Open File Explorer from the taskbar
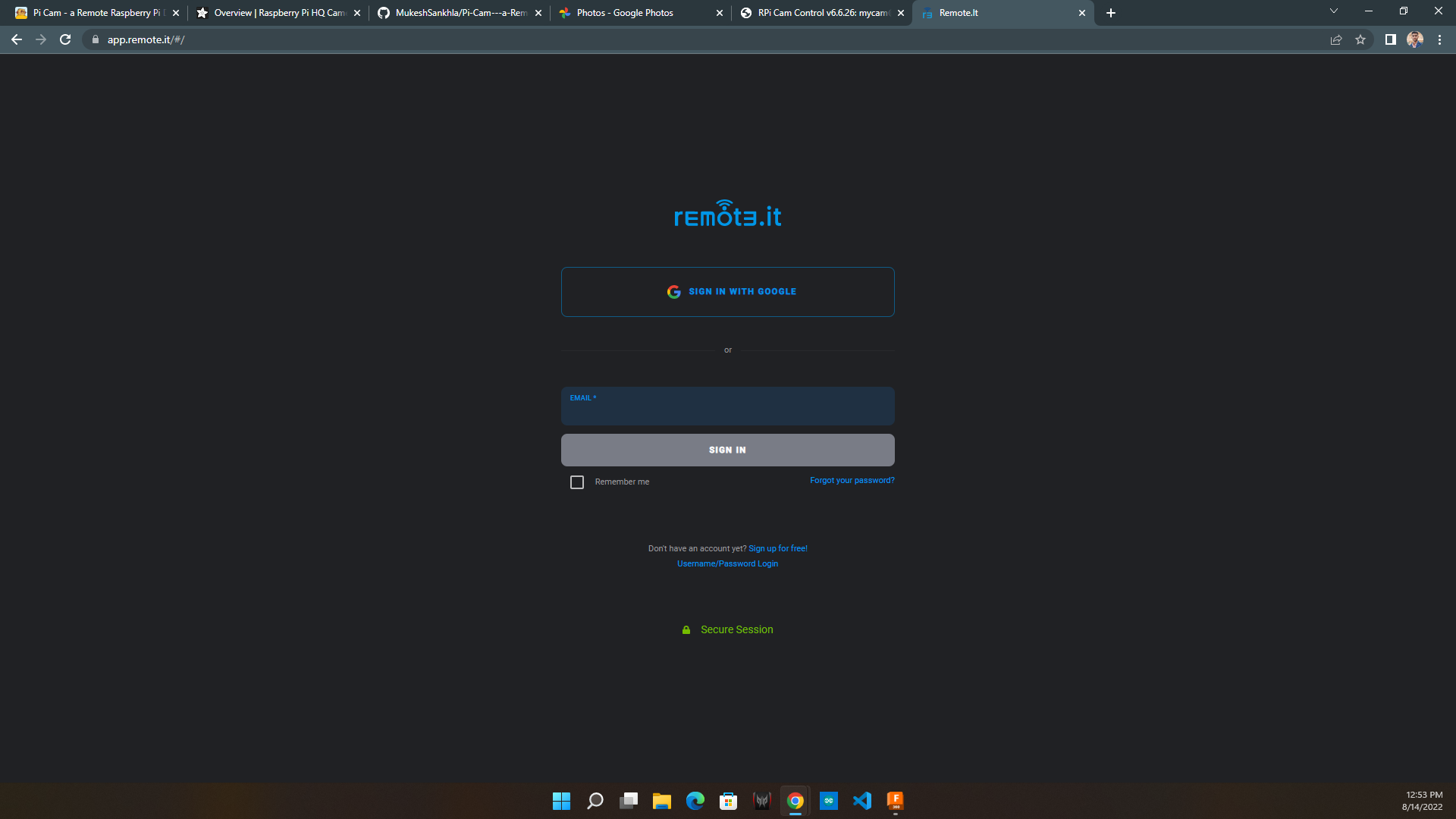 pyautogui.click(x=662, y=801)
